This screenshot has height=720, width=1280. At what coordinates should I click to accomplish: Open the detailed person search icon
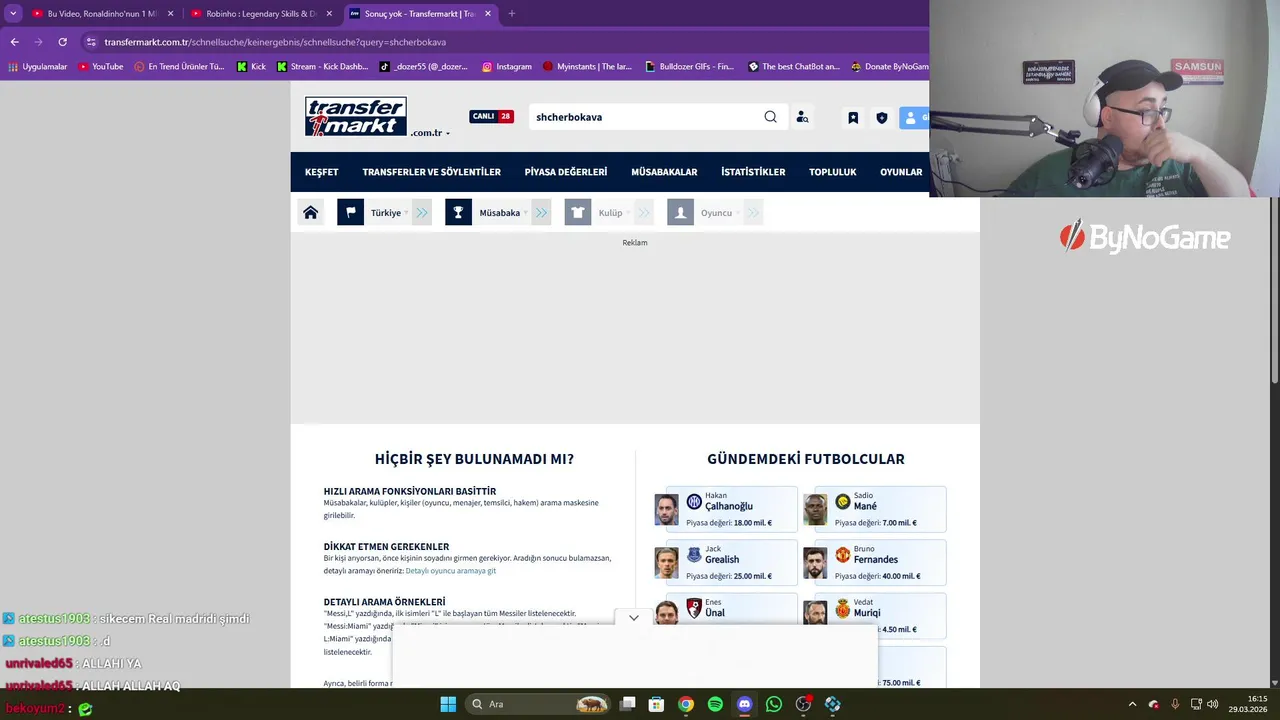tap(802, 117)
